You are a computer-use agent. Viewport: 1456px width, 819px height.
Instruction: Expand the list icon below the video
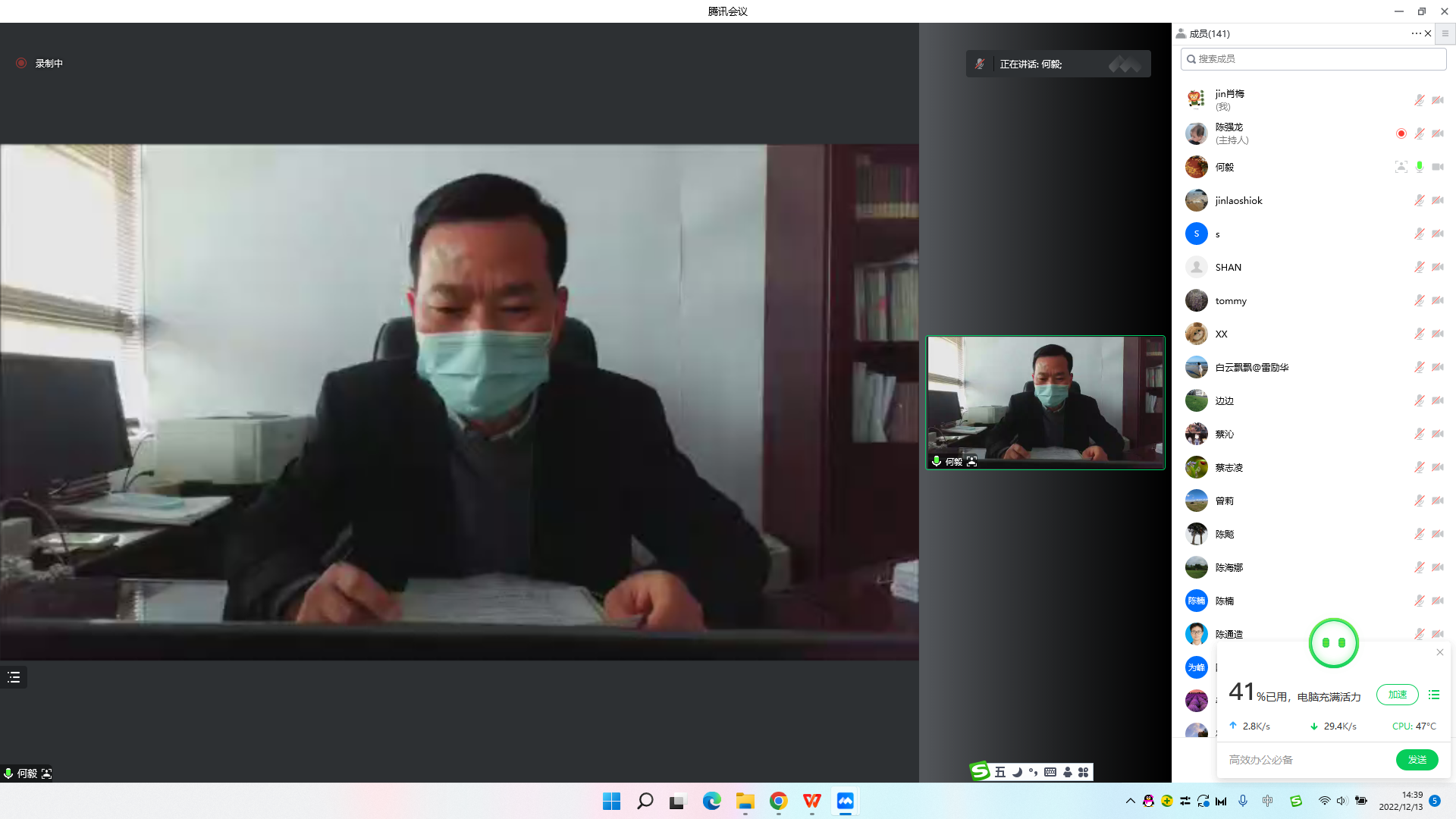click(14, 677)
